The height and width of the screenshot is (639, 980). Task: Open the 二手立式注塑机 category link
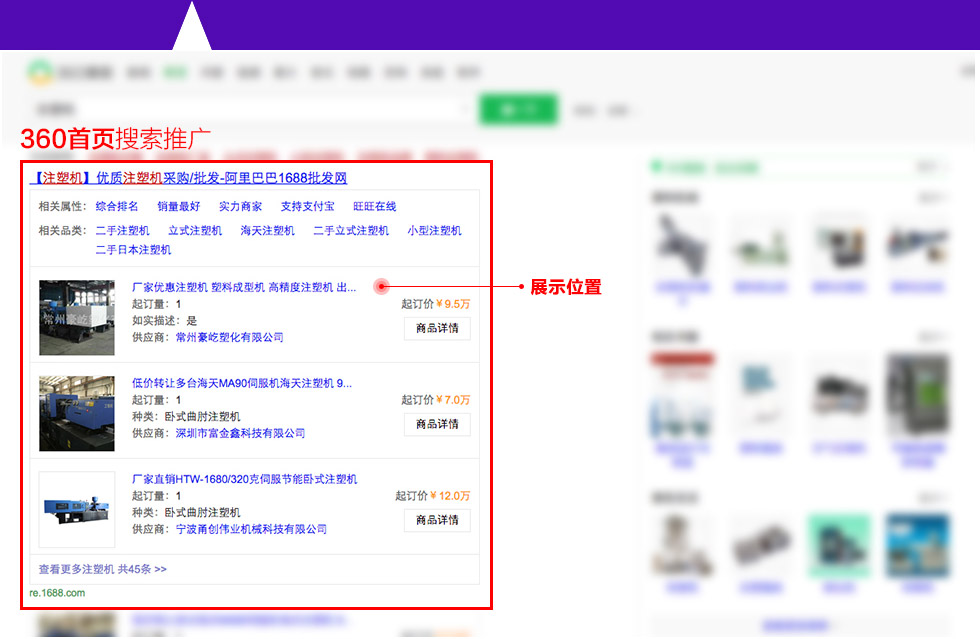(351, 231)
